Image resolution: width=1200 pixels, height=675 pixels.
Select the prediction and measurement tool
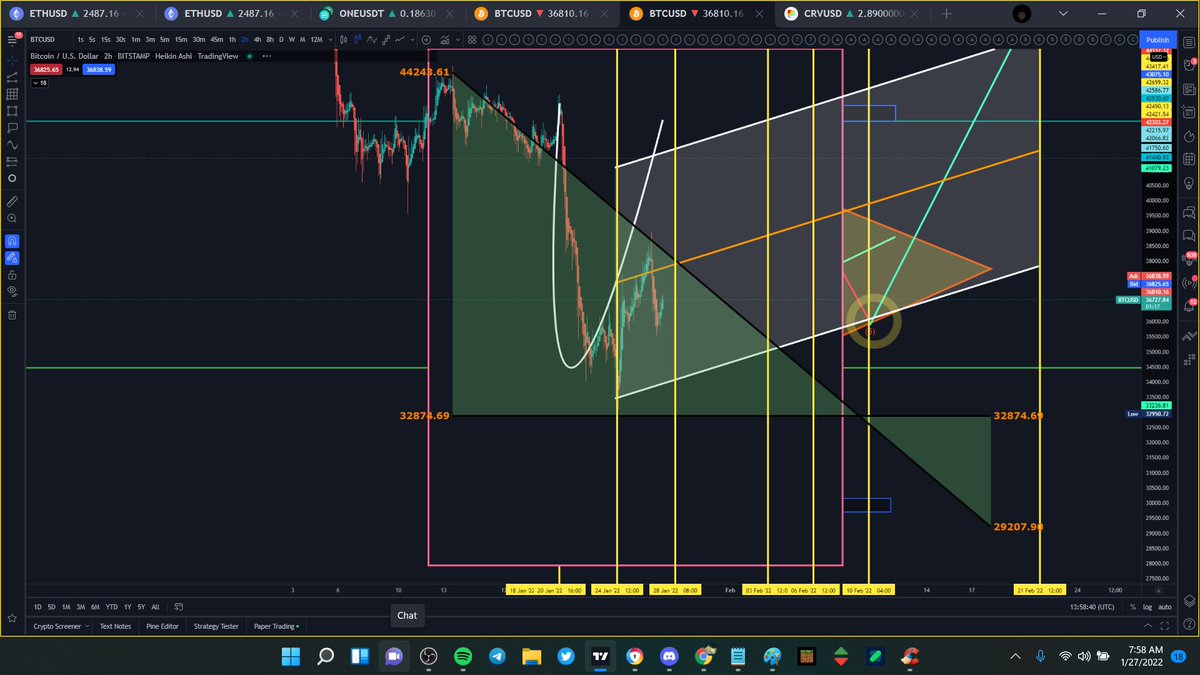[12, 161]
